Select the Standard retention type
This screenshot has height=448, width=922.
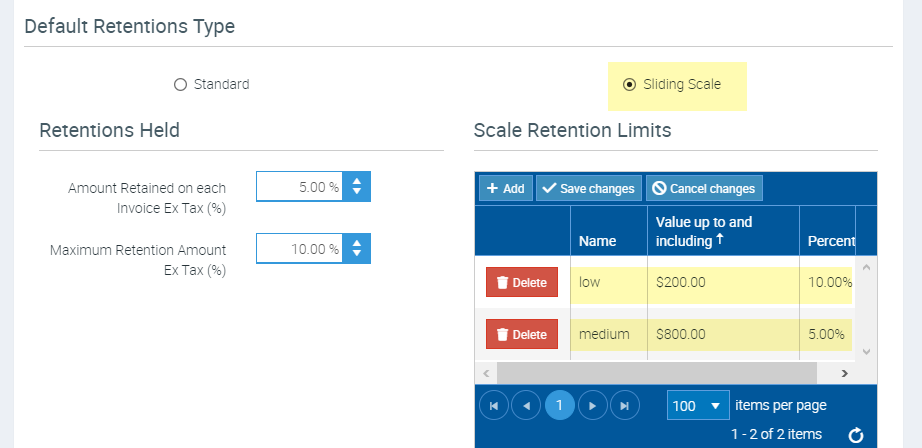[x=181, y=85]
